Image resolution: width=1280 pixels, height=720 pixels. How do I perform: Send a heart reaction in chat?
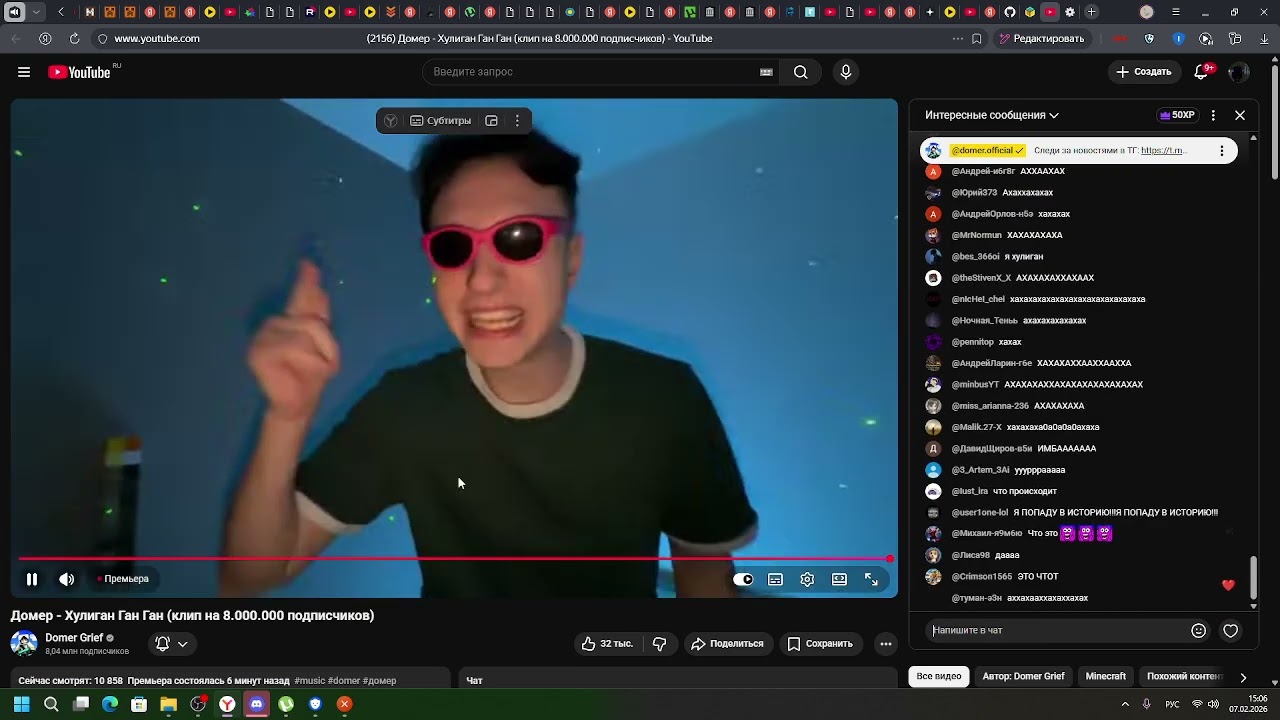click(1231, 631)
